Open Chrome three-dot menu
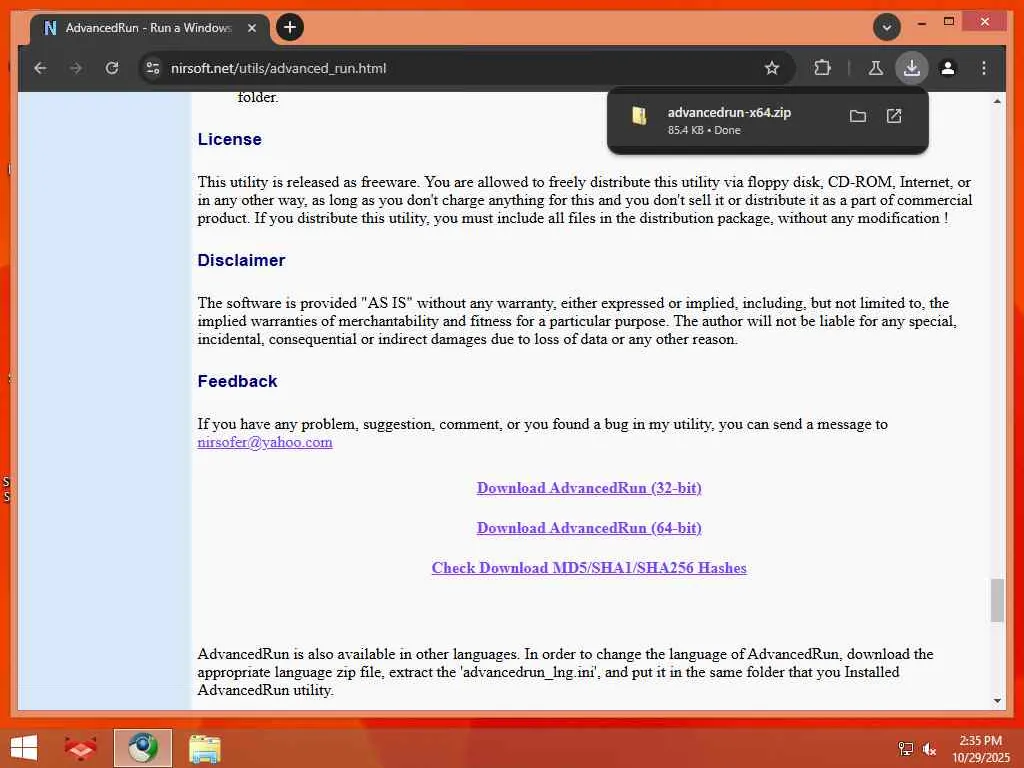Screen dimensions: 1024x768 click(984, 68)
